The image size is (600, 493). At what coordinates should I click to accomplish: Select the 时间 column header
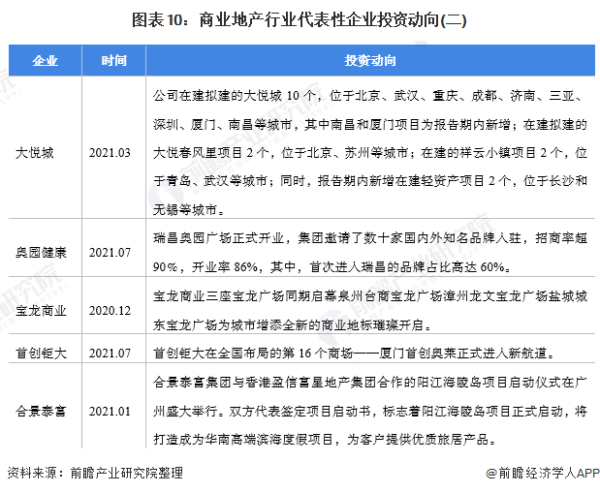pos(113,60)
